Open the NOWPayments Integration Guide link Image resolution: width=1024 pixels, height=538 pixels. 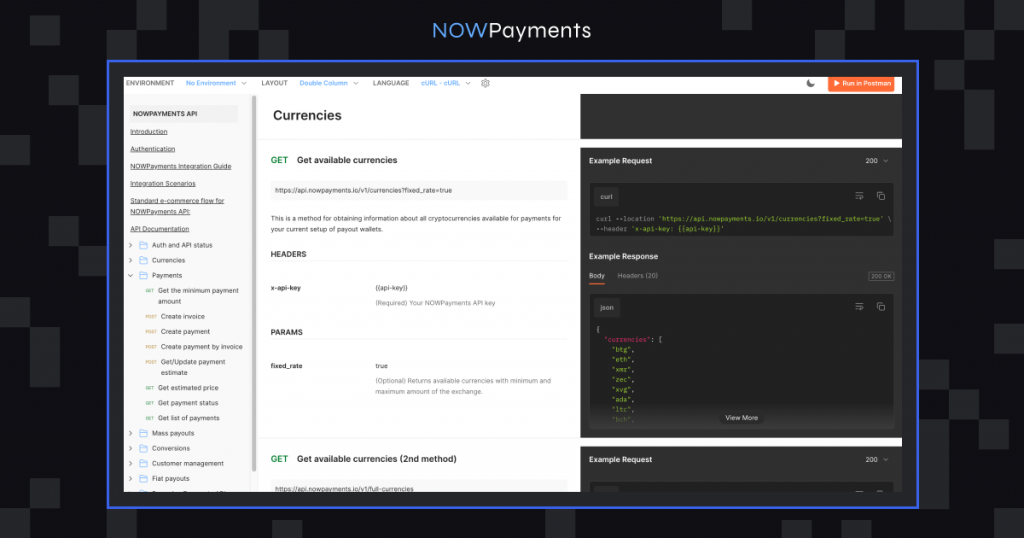point(180,166)
